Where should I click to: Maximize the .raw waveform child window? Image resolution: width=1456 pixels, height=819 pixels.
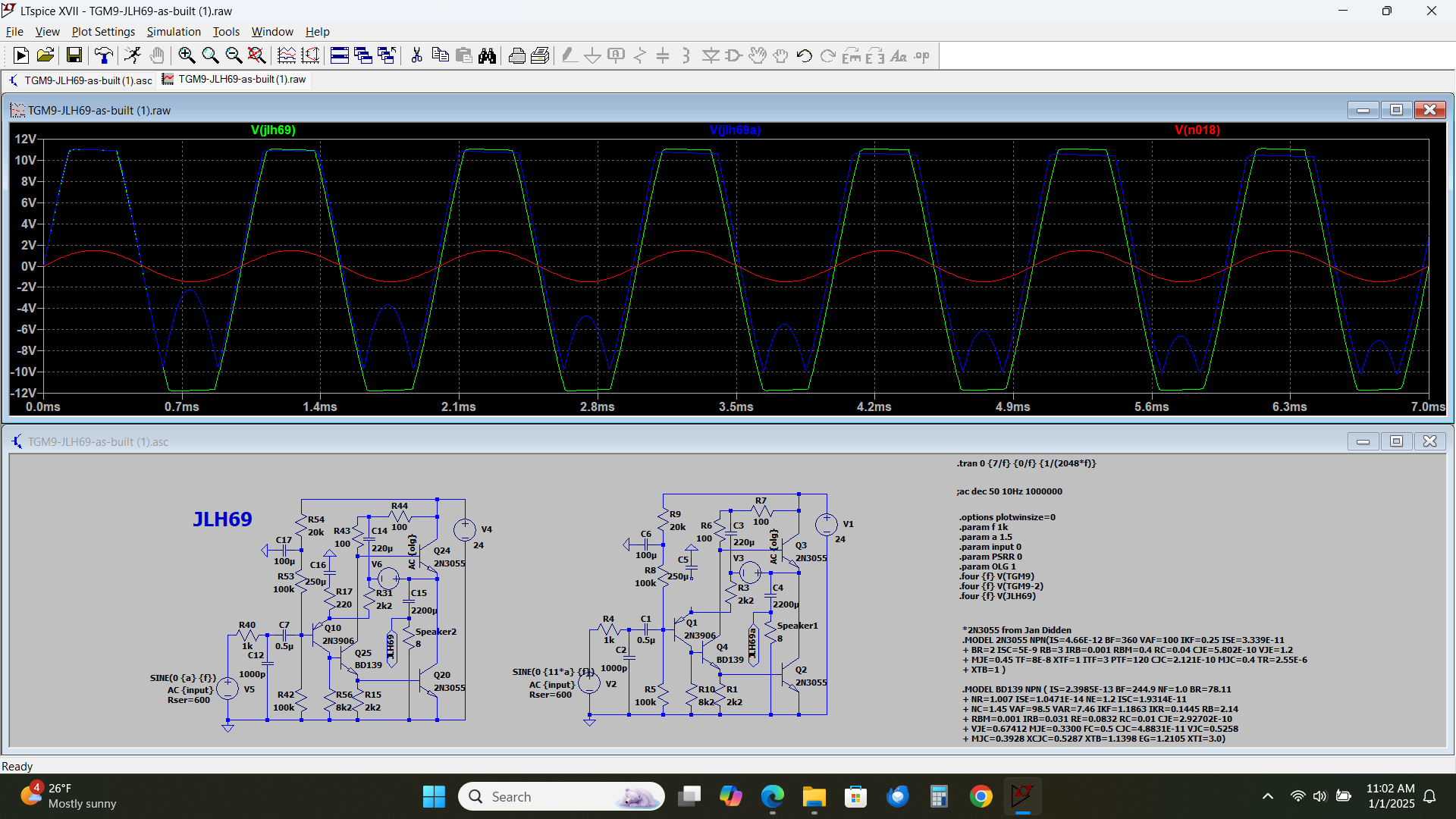click(x=1396, y=110)
